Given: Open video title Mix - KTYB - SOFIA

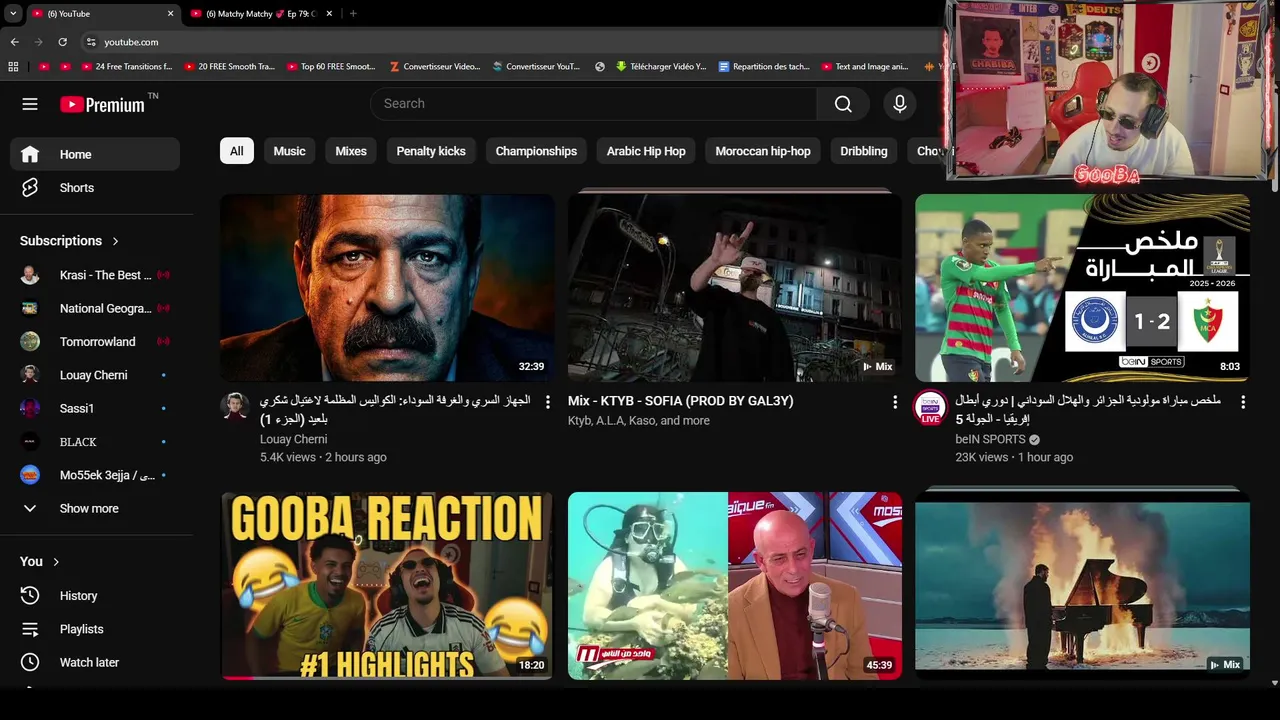Looking at the screenshot, I should 681,401.
